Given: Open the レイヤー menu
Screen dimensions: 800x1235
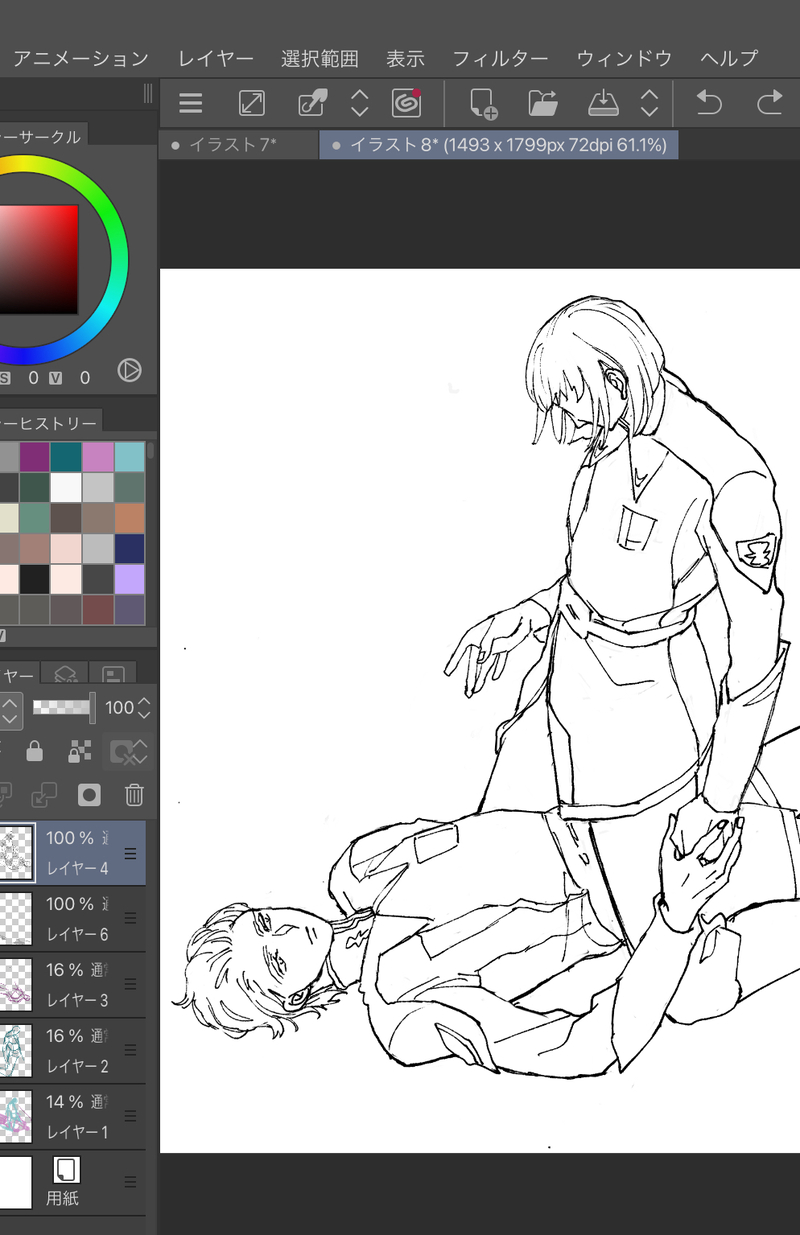Looking at the screenshot, I should tap(216, 59).
